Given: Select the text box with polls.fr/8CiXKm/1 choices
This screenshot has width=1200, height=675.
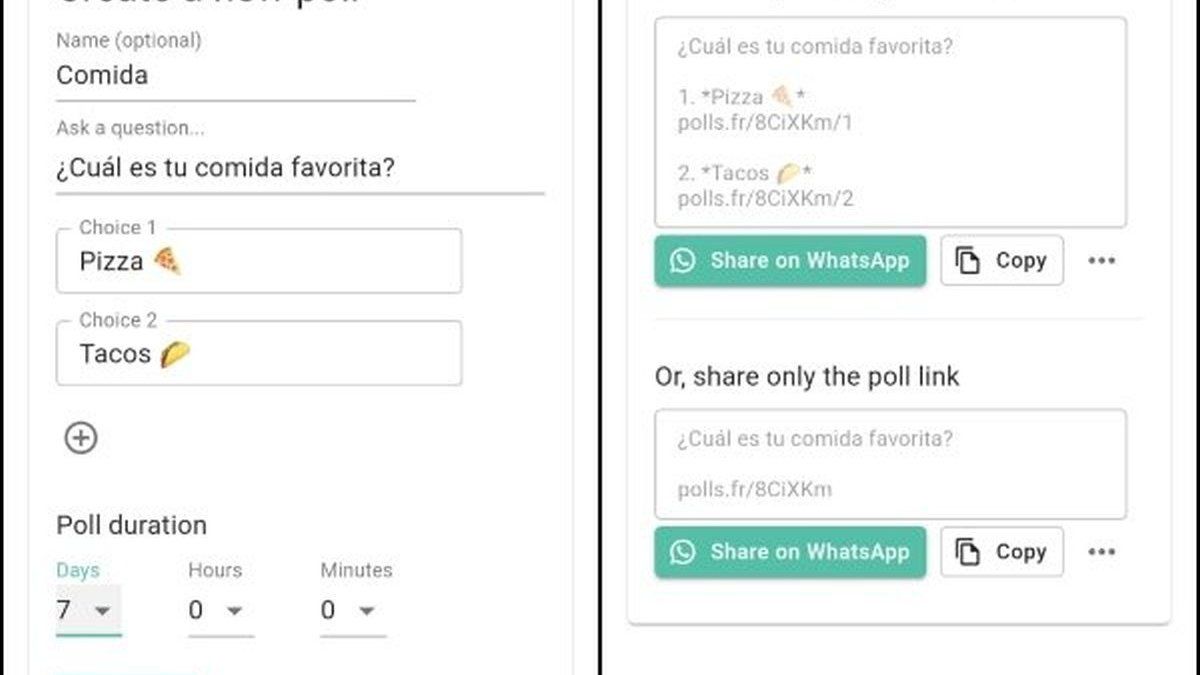Looking at the screenshot, I should coord(890,122).
